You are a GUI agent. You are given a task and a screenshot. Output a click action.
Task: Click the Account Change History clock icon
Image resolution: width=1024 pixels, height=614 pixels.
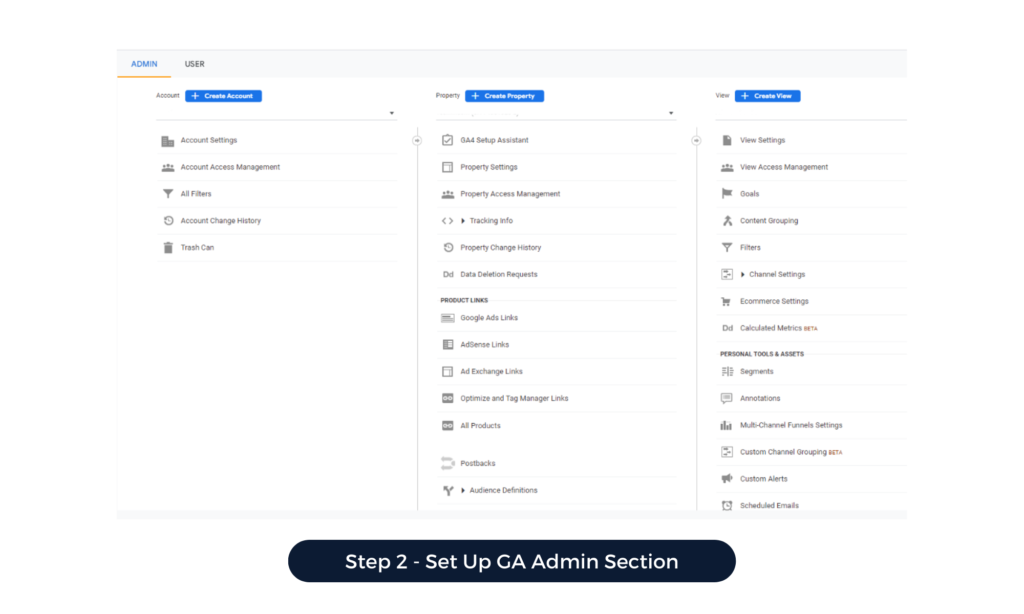pyautogui.click(x=168, y=221)
